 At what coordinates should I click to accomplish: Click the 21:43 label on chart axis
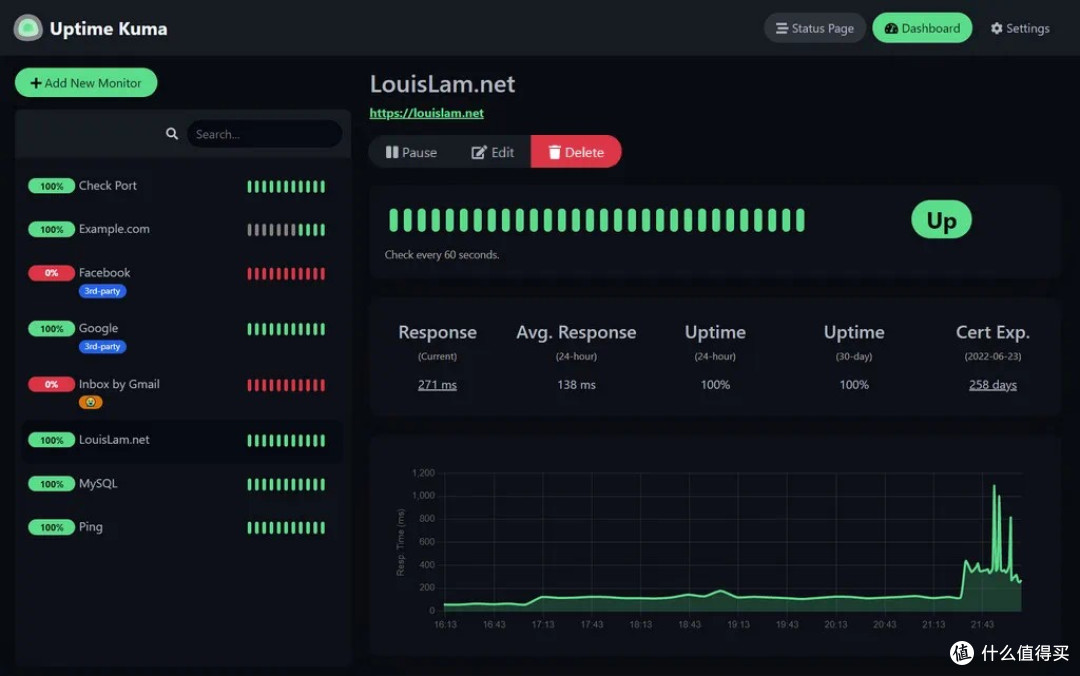click(982, 624)
